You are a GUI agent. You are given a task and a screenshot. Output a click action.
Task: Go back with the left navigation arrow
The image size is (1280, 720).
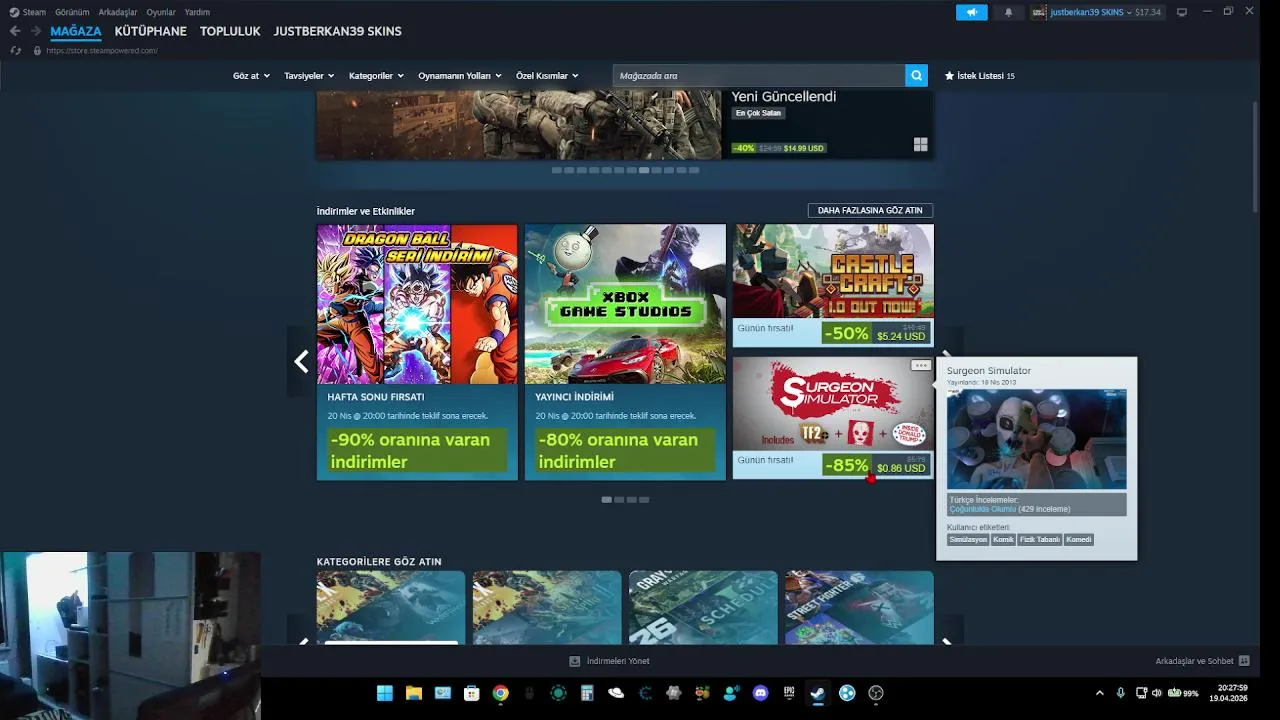tap(15, 31)
